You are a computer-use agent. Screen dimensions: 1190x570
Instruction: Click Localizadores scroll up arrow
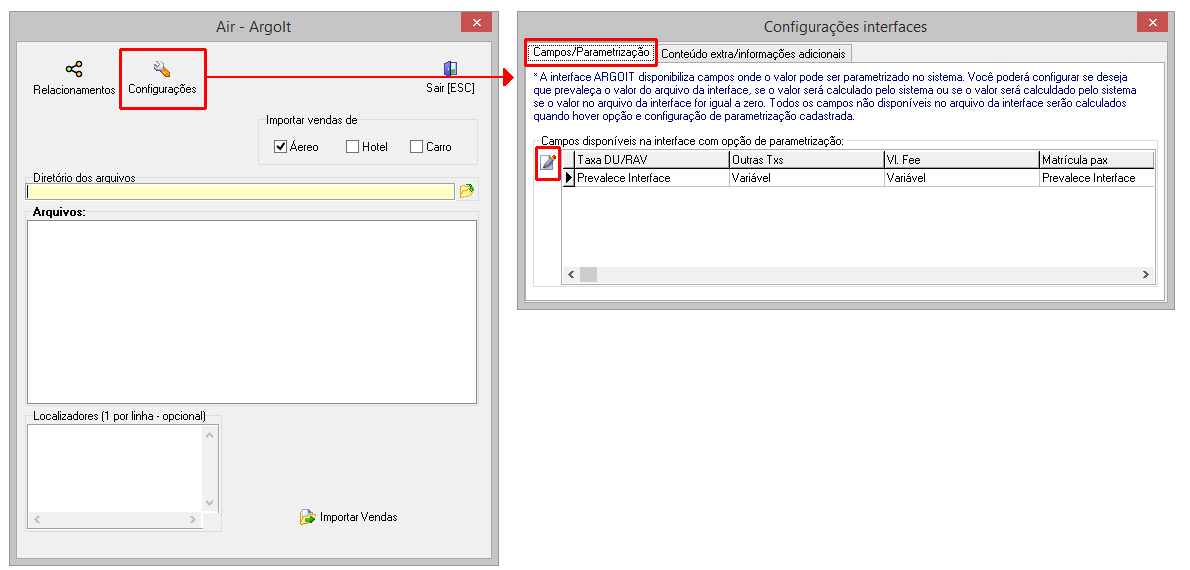(210, 435)
